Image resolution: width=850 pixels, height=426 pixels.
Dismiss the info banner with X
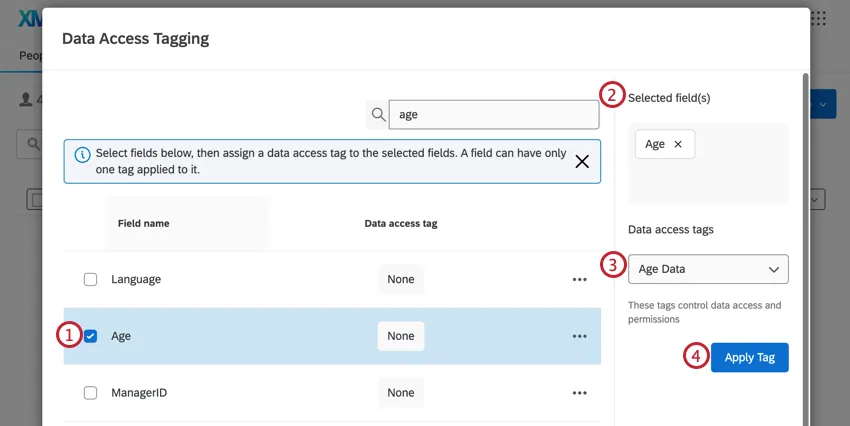[582, 161]
